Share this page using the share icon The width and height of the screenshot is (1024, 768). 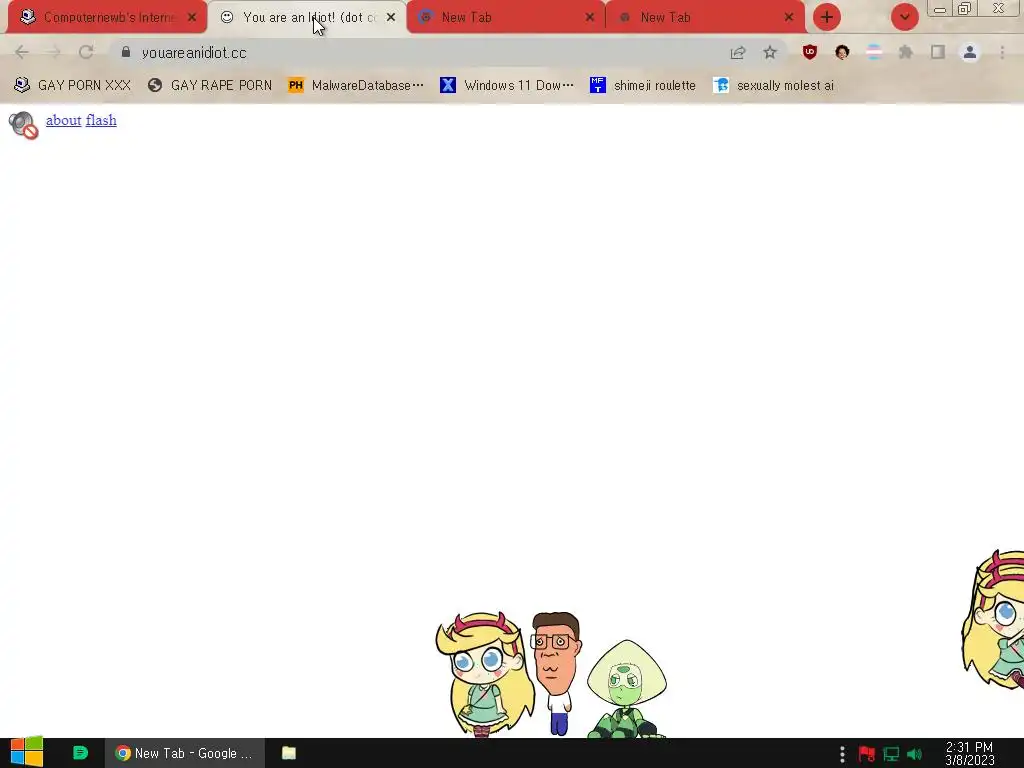[738, 52]
